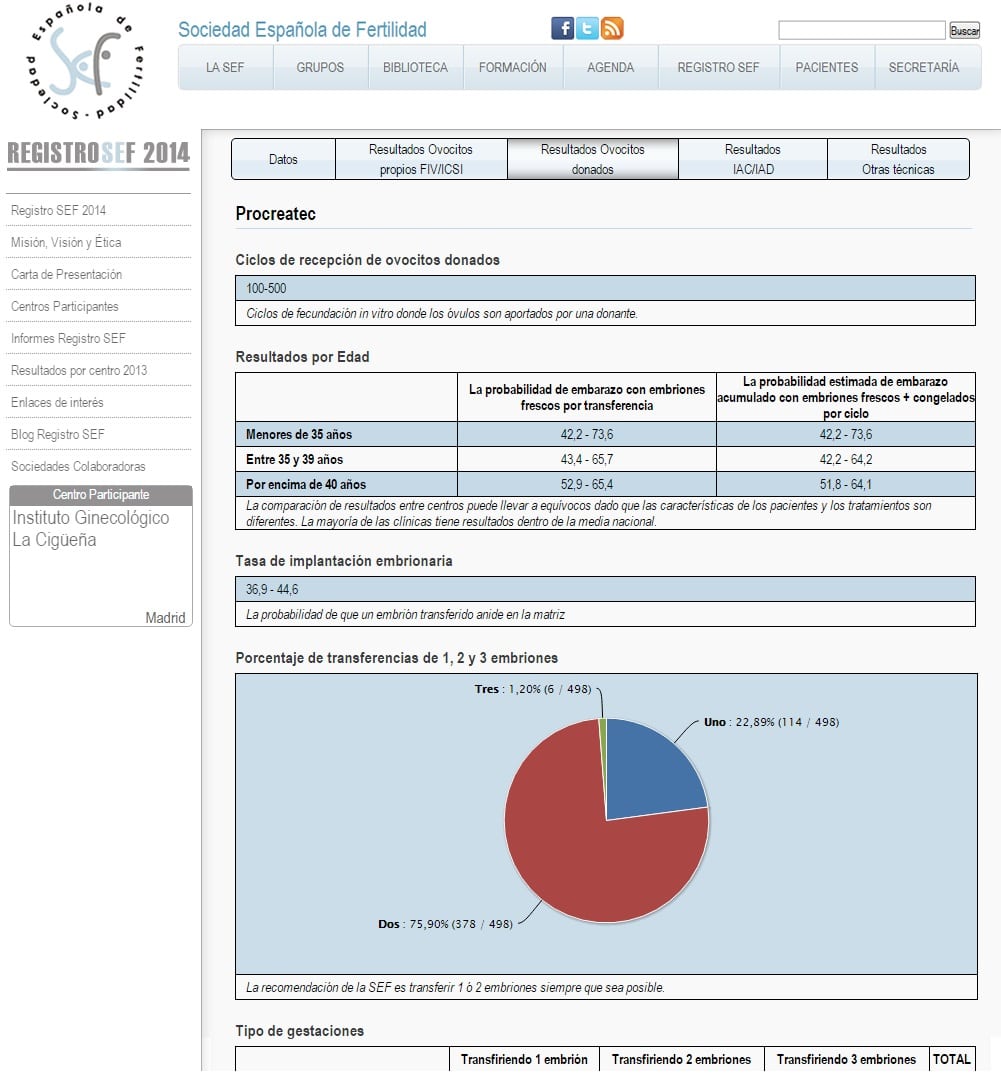Viewport: 1001px width, 1077px height.
Task: Open the Sociedades Colaboradoras link
Action: pos(78,466)
